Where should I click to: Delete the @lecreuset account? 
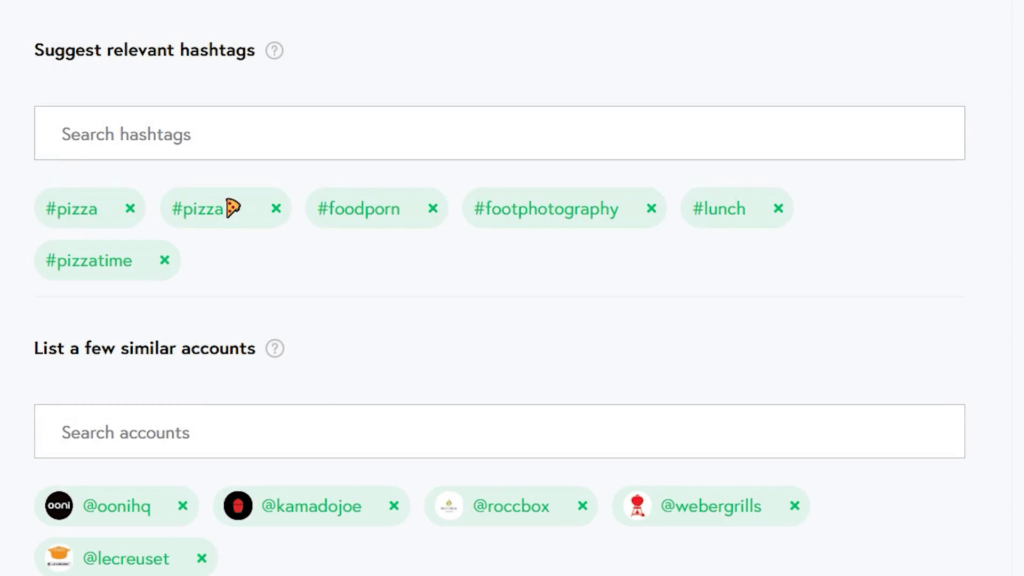point(202,559)
